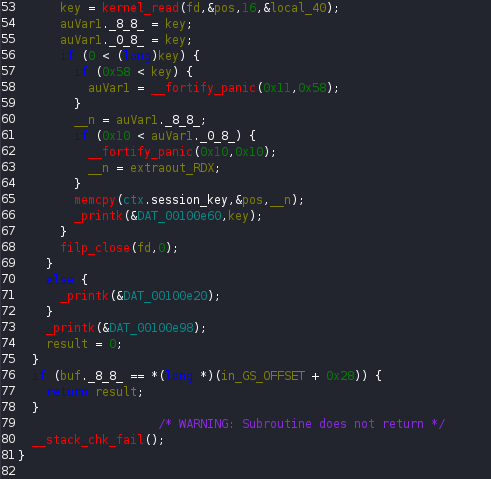Image resolution: width=491 pixels, height=479 pixels.
Task: Select extraout_RDX on line 63
Action: [x=172, y=168]
